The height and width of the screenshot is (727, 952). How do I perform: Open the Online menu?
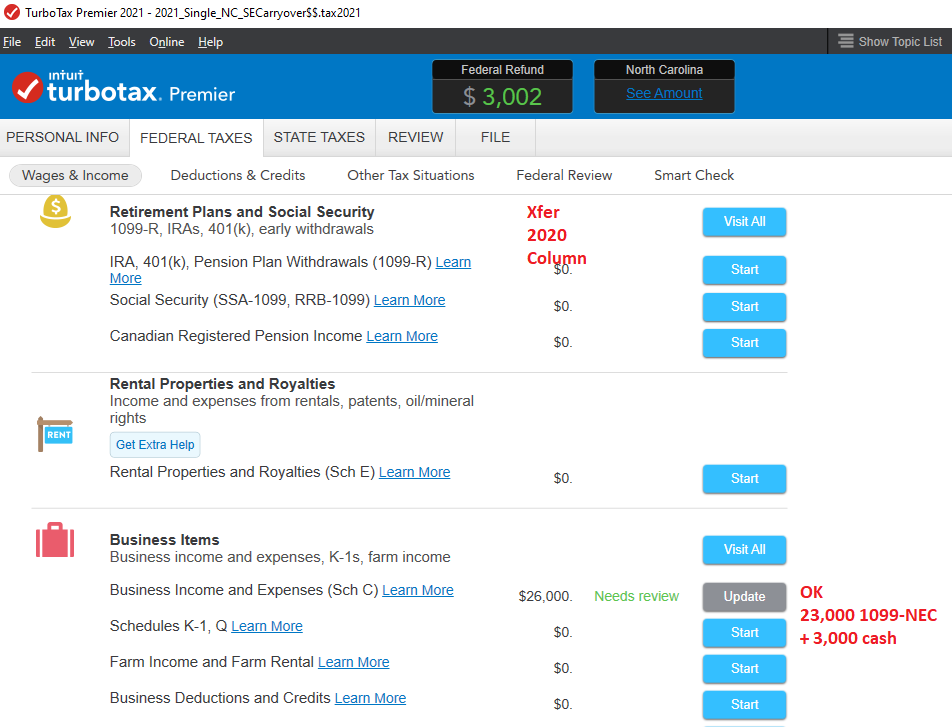pyautogui.click(x=167, y=42)
